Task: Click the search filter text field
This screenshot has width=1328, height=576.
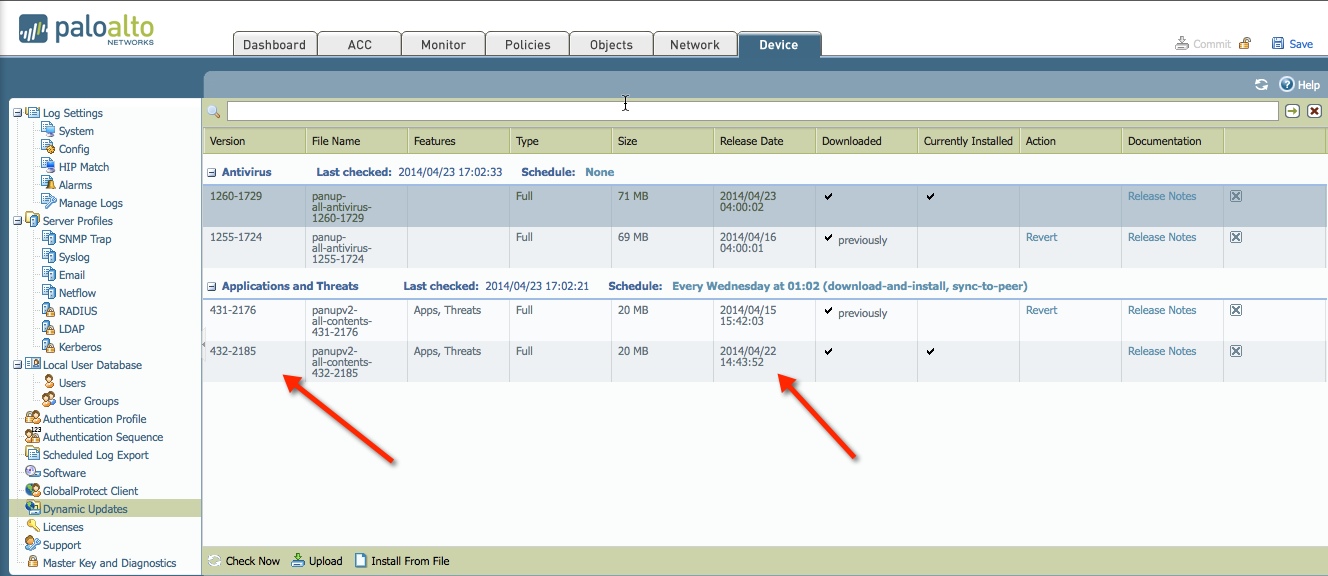Action: [750, 111]
